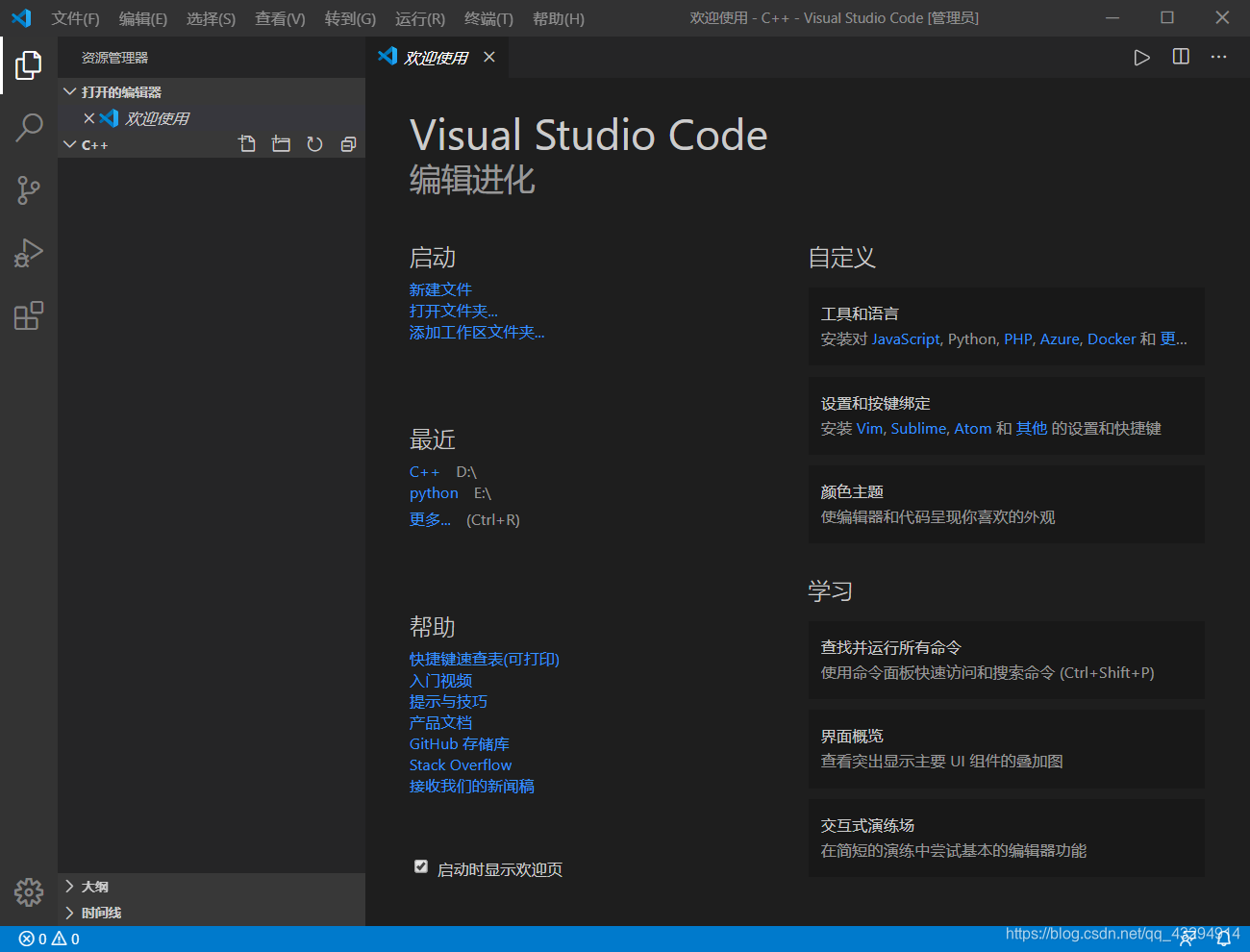Image resolution: width=1250 pixels, height=952 pixels.
Task: Click the Azure install link
Action: coord(1060,339)
